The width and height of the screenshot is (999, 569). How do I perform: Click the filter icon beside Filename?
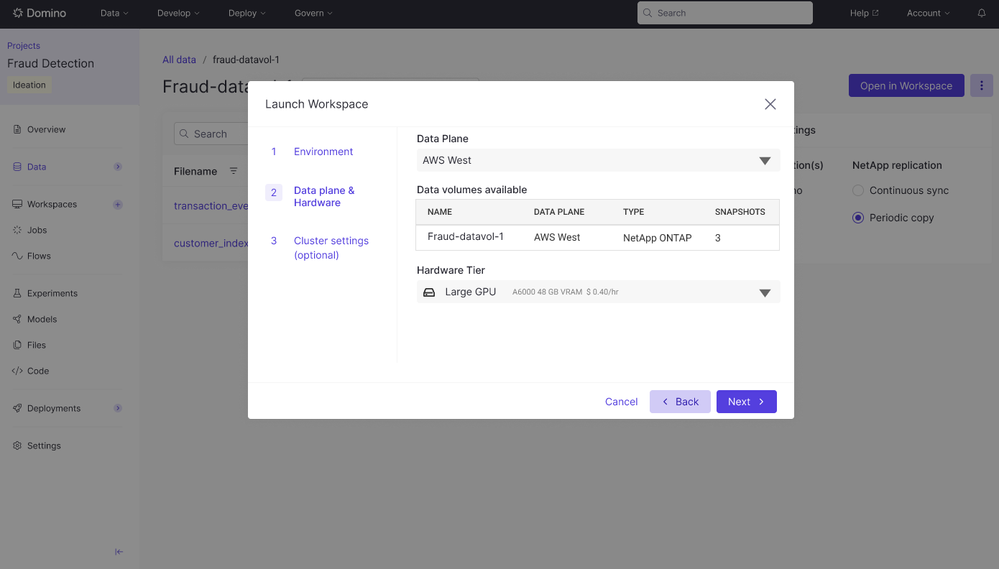click(x=233, y=171)
